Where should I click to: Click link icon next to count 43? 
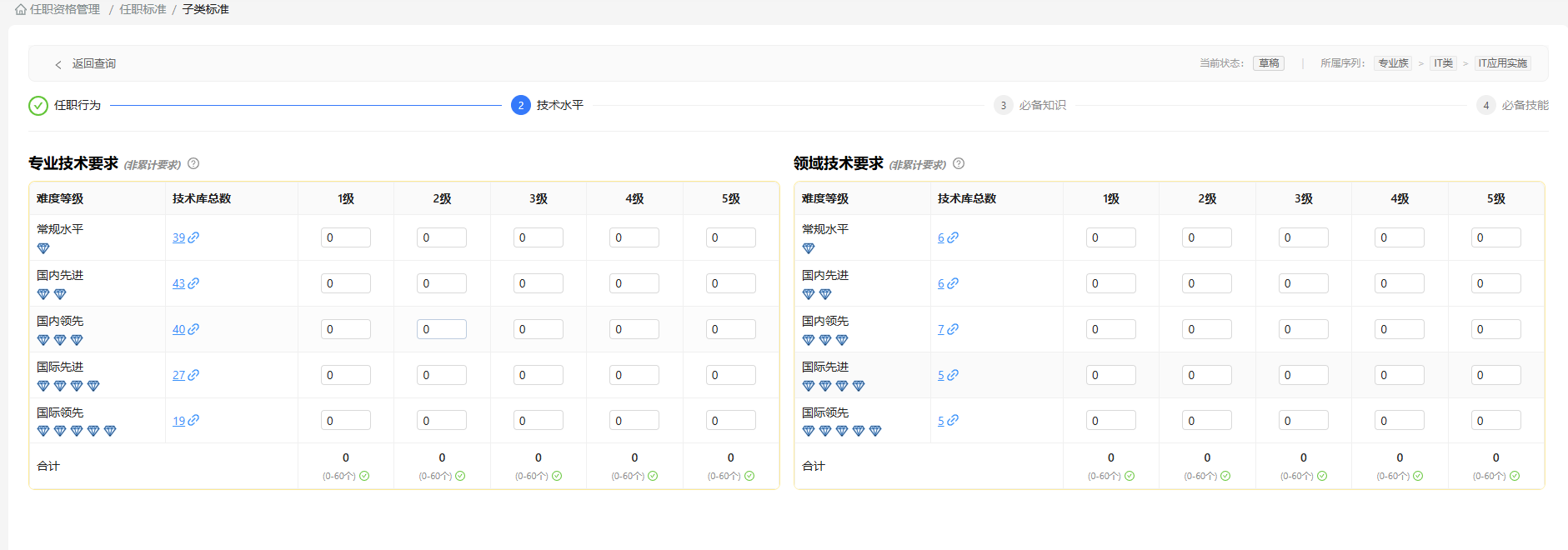tap(193, 283)
